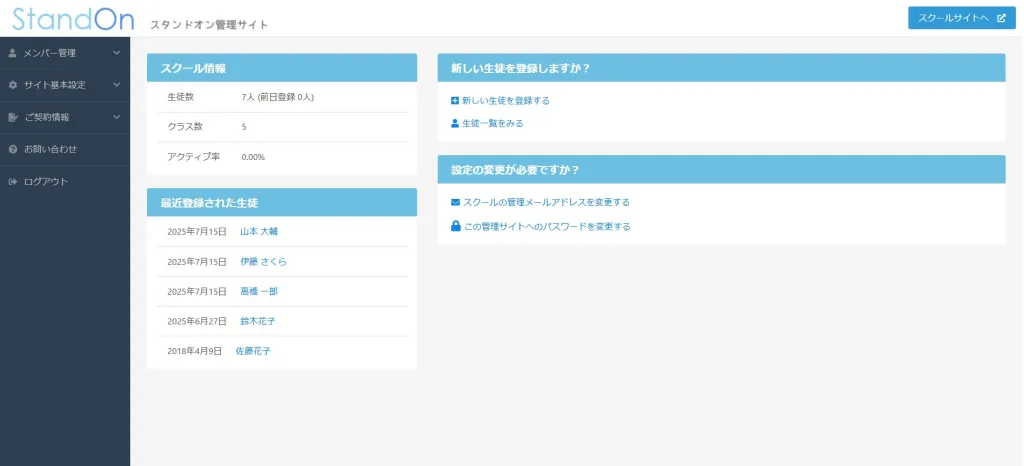
Task: Click the person icon beside メンバー管理
Action: (x=12, y=53)
